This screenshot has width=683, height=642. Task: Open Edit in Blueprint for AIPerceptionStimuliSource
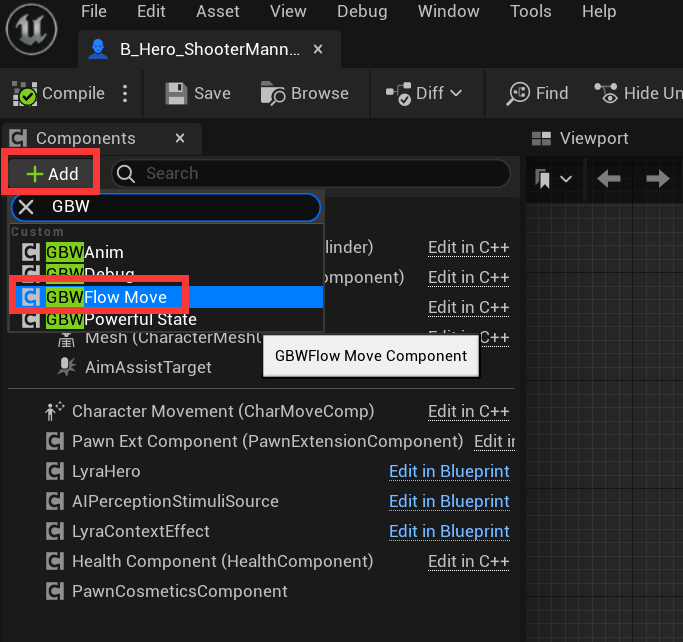449,502
